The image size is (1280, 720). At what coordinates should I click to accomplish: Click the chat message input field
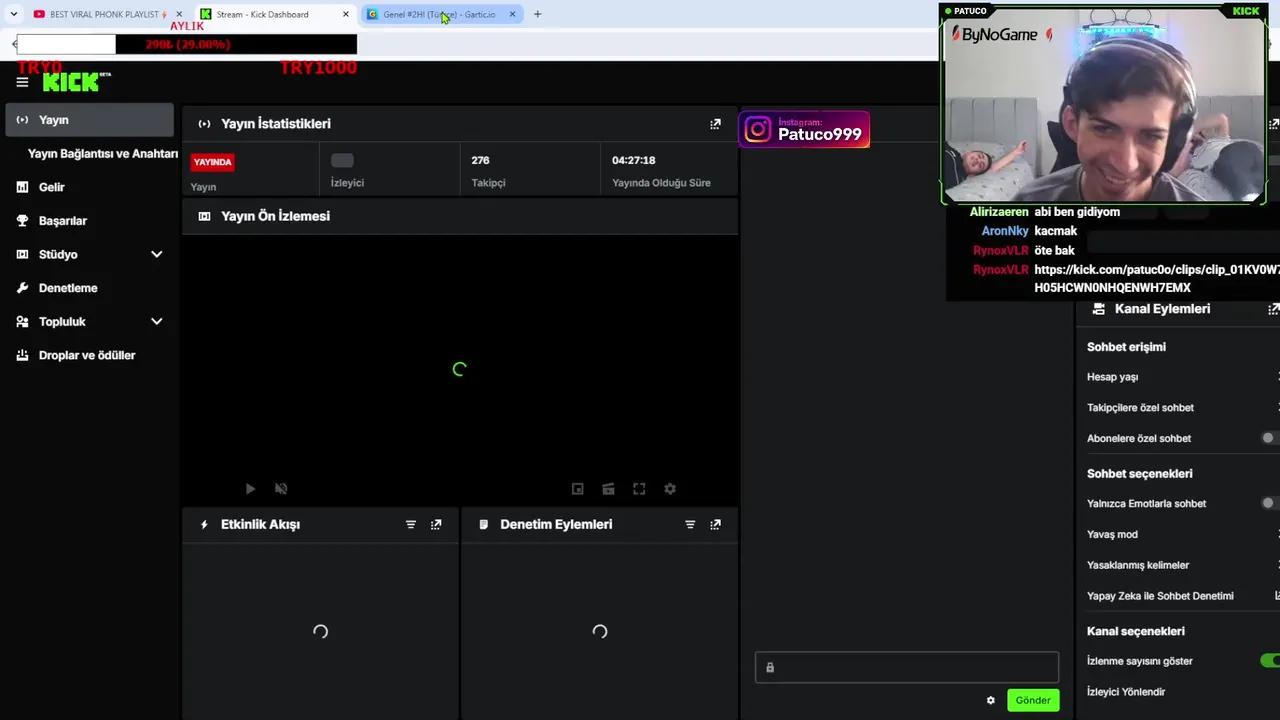(907, 667)
